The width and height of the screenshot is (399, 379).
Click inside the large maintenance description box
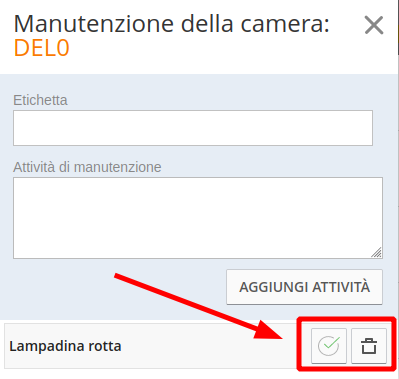(198, 218)
